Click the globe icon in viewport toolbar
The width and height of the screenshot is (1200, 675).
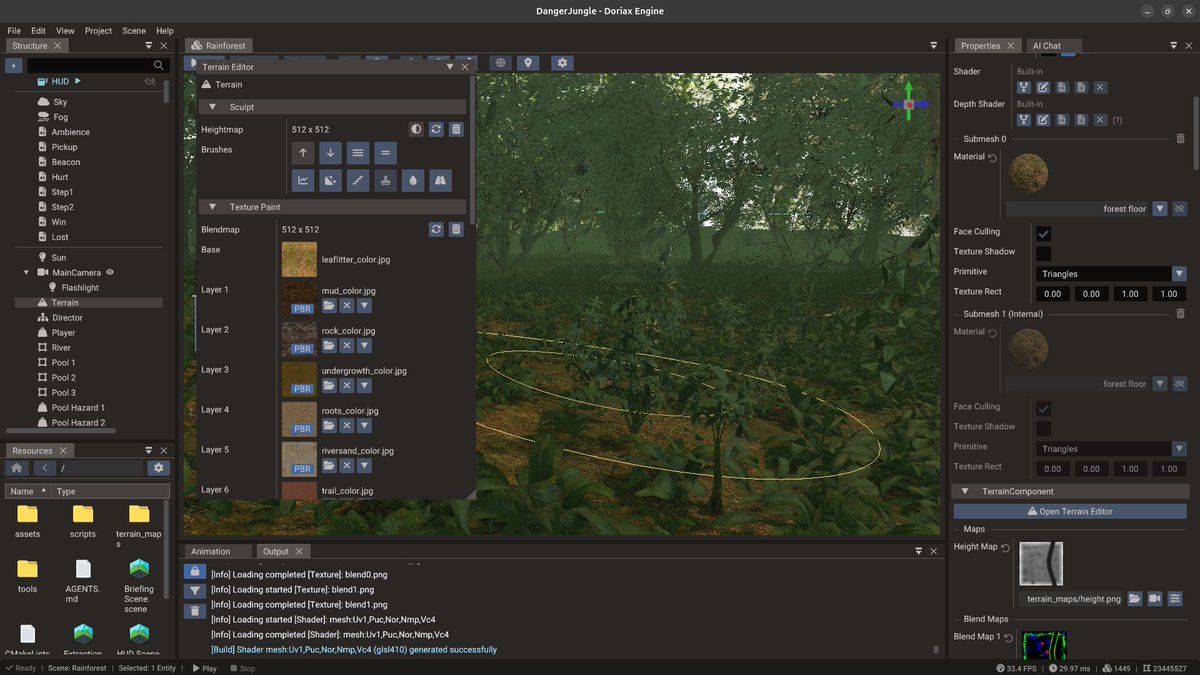click(x=501, y=63)
